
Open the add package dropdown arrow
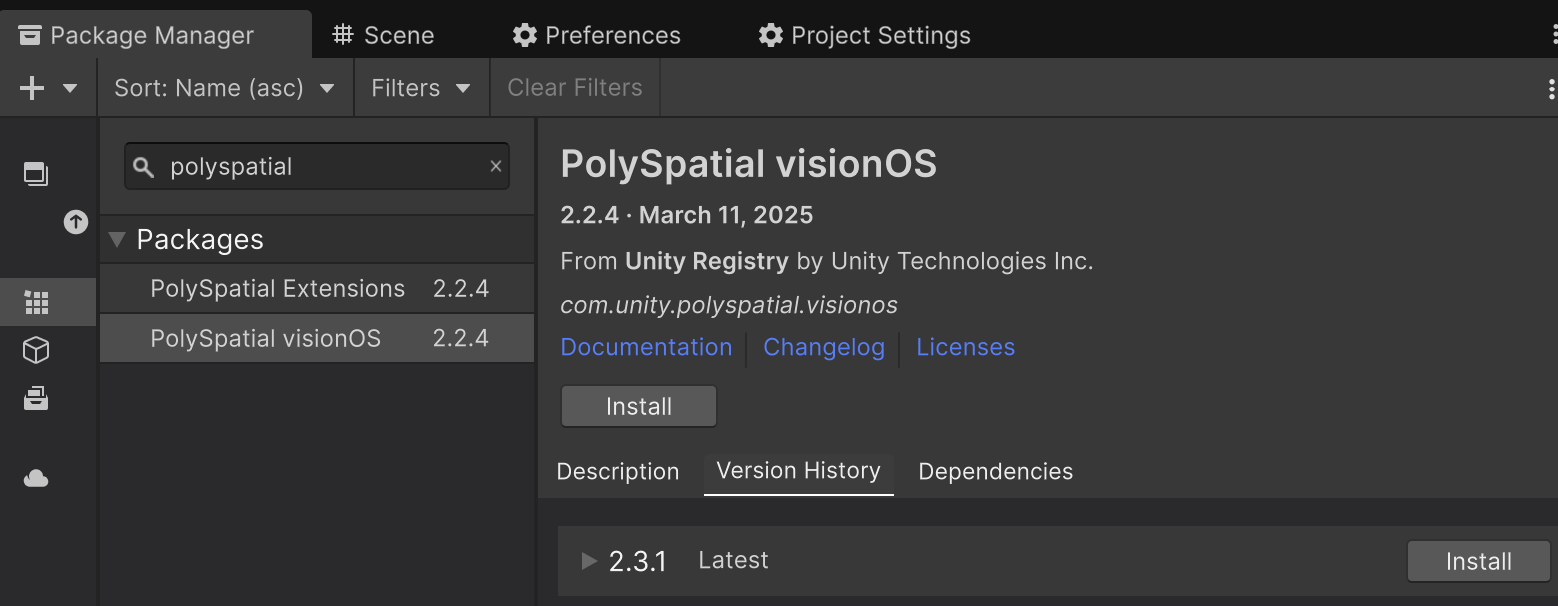pyautogui.click(x=70, y=88)
